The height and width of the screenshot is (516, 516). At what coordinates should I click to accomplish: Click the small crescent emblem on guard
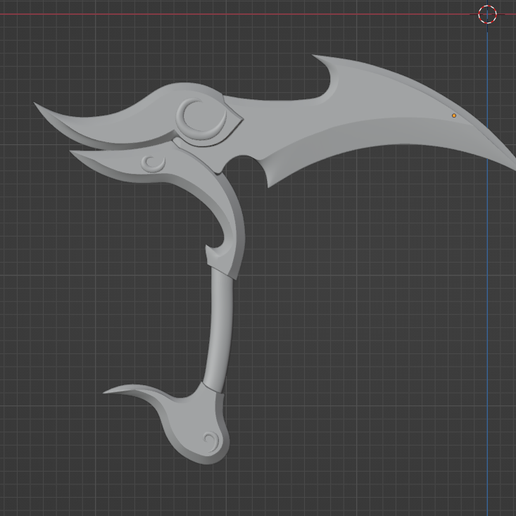tap(153, 164)
